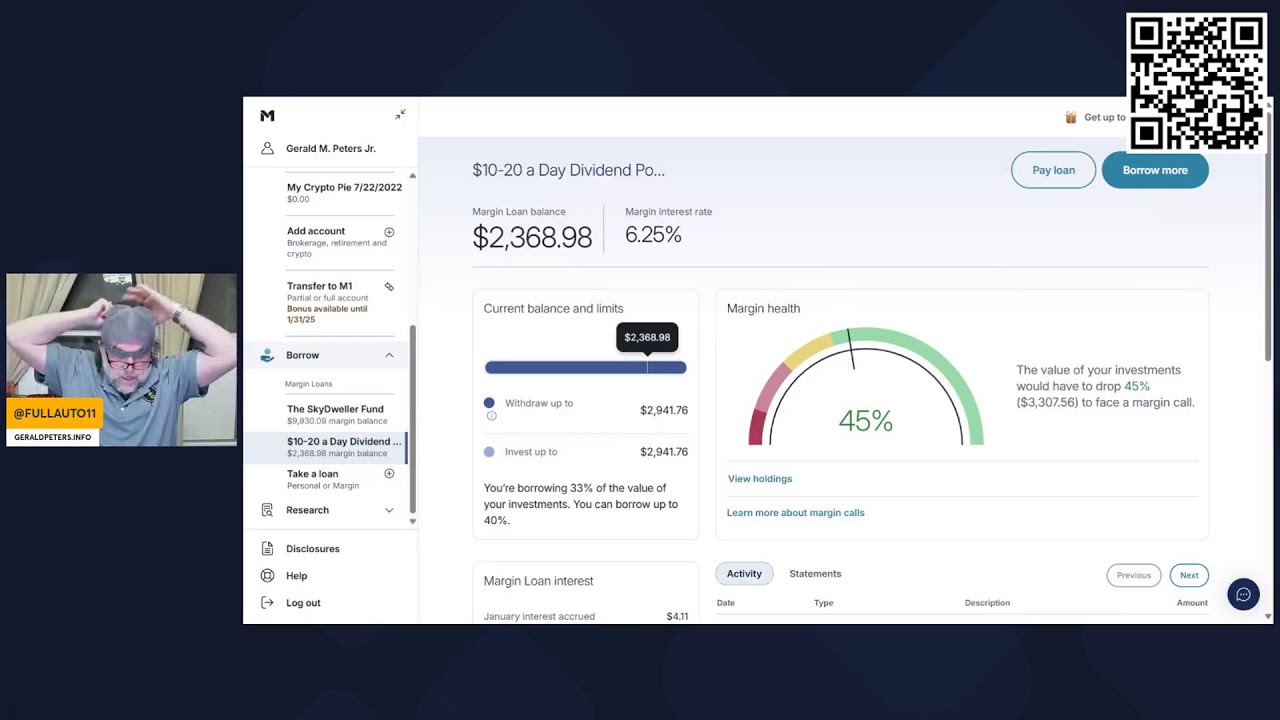Click the Next pagination button
The image size is (1280, 720).
click(1189, 575)
